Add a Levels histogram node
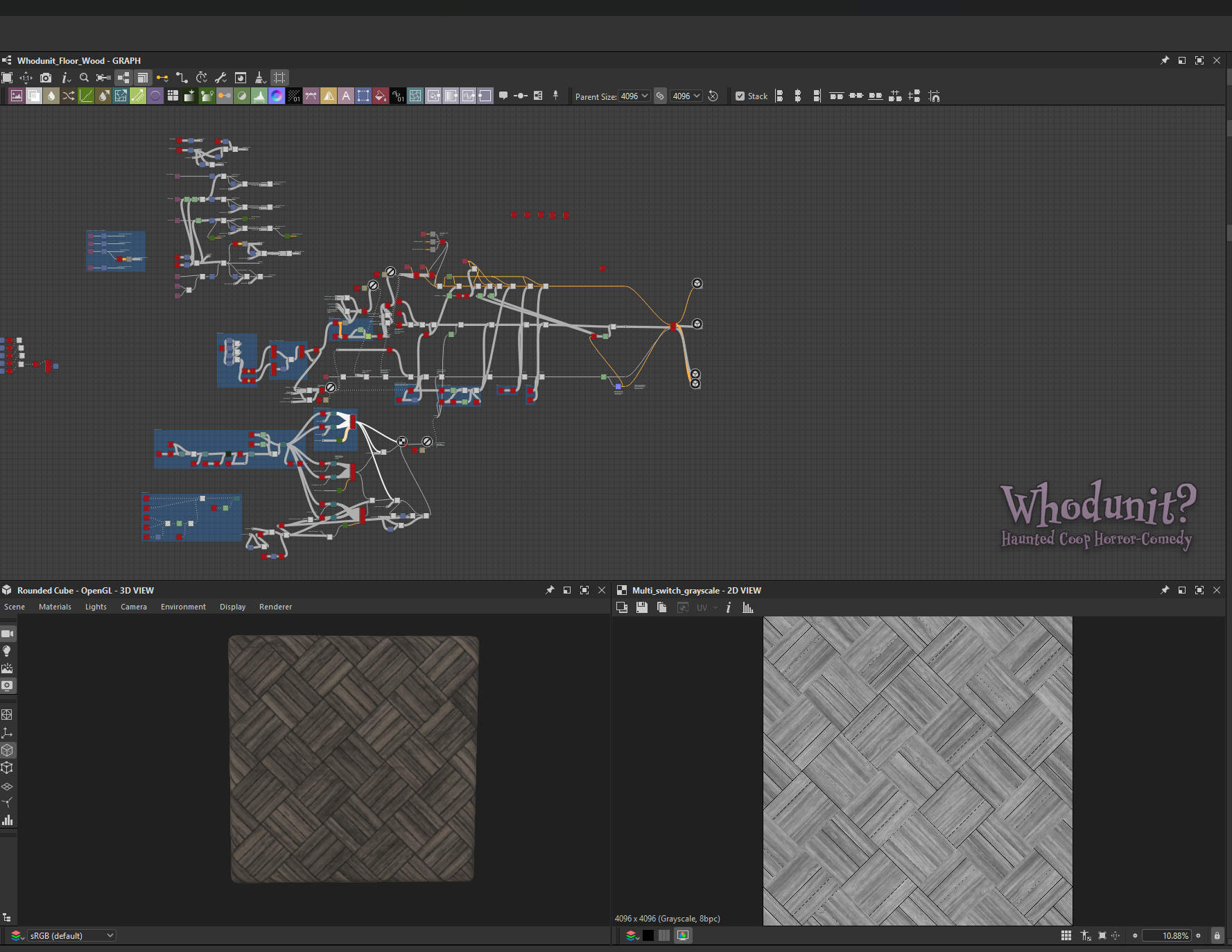The image size is (1232, 952). [x=259, y=96]
